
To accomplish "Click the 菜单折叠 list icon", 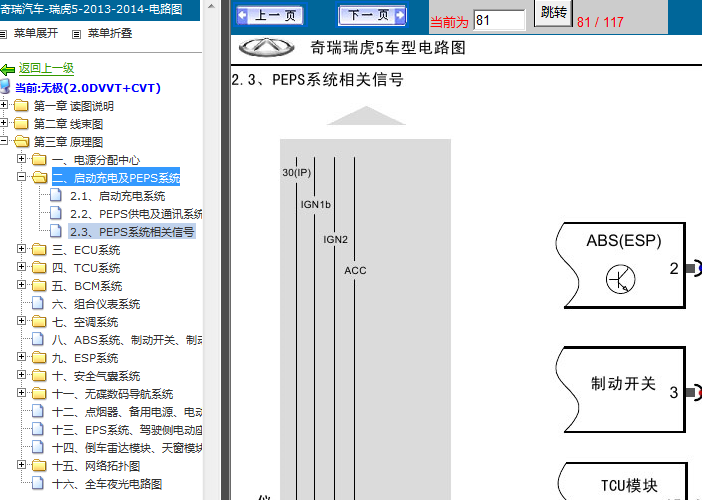I will (77, 34).
